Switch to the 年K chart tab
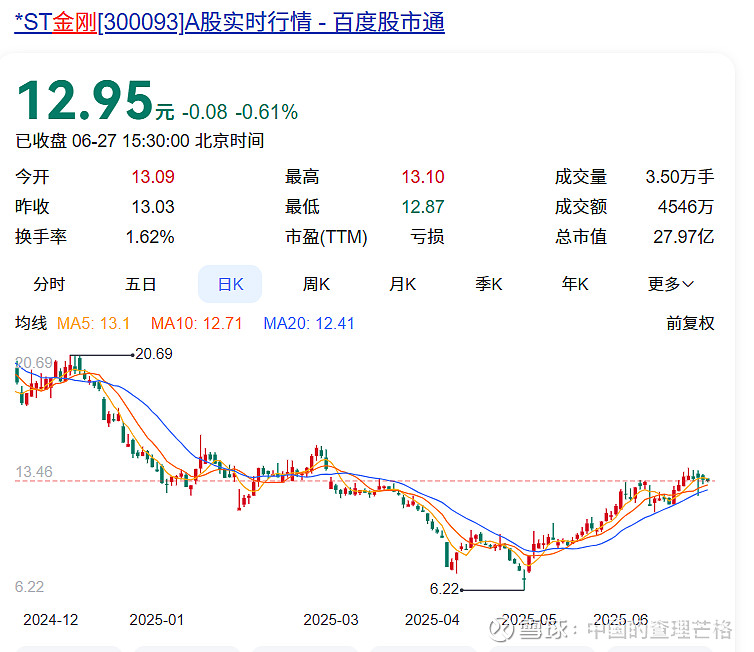Image resolution: width=754 pixels, height=652 pixels. click(x=575, y=284)
